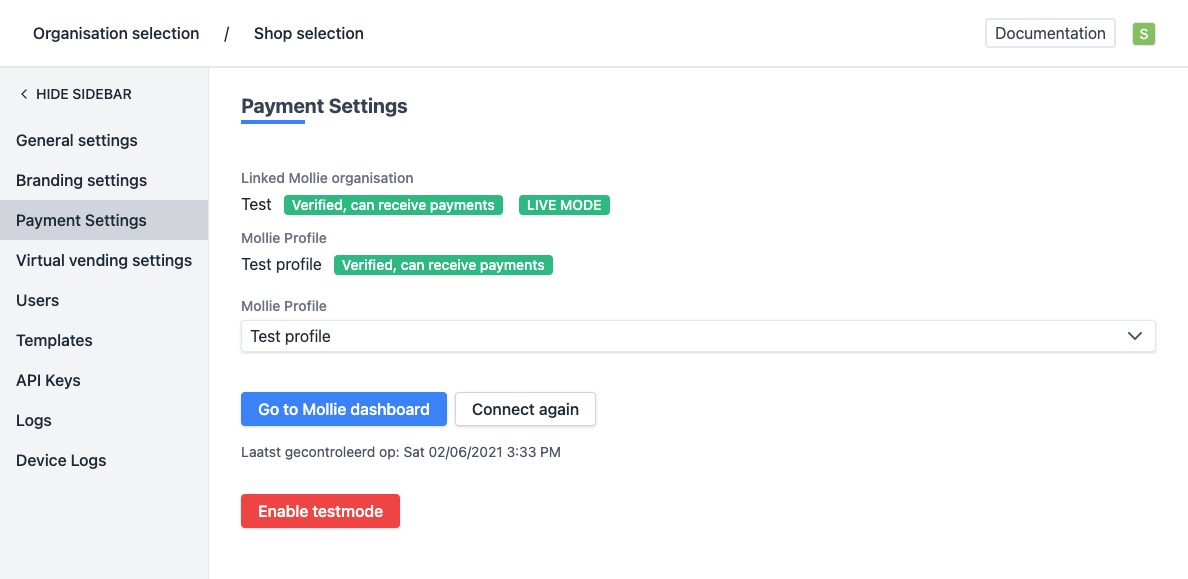Open Device Logs in the sidebar
The height and width of the screenshot is (579, 1188).
coord(61,460)
